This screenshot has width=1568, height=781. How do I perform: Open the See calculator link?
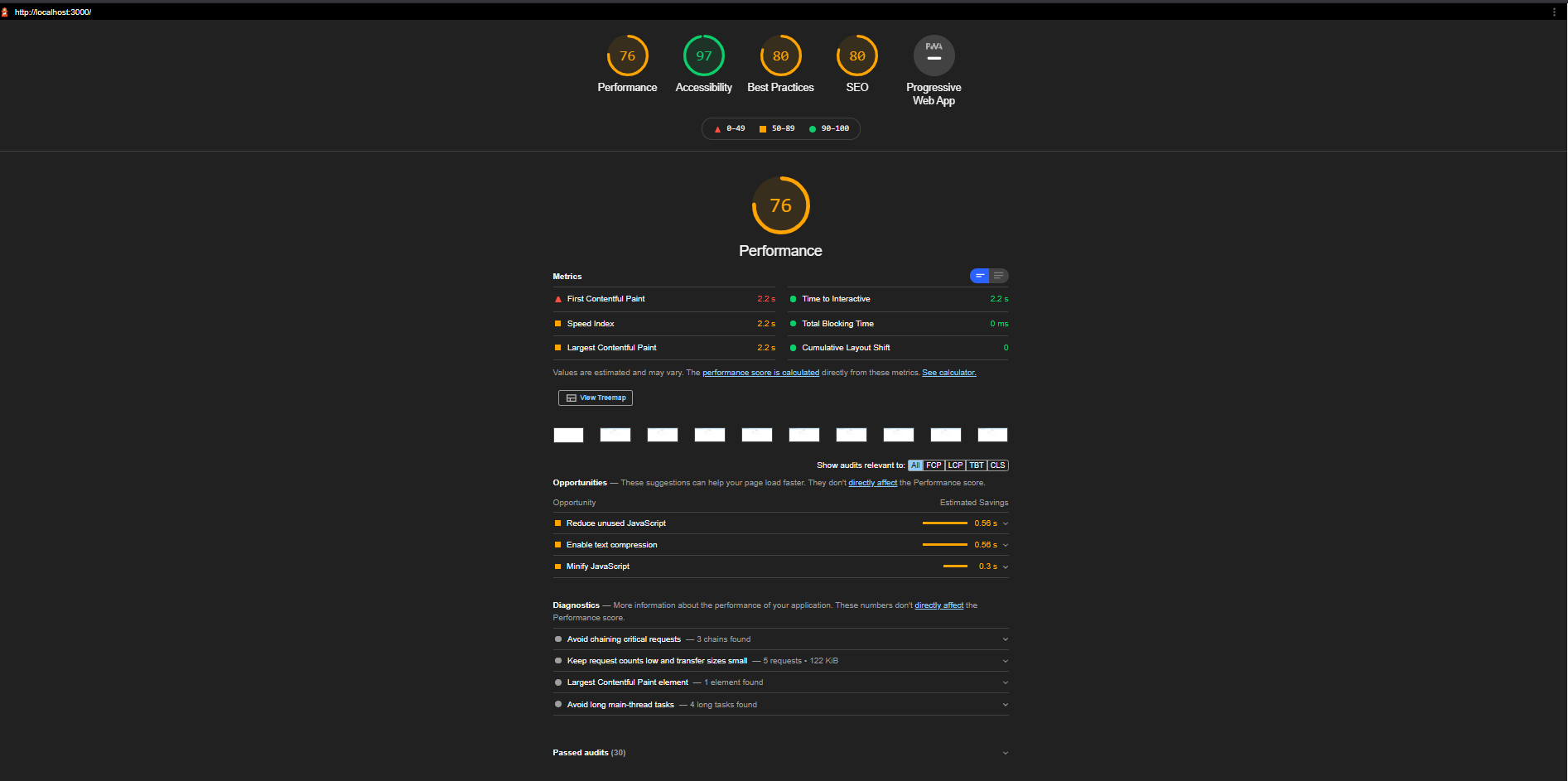click(949, 373)
